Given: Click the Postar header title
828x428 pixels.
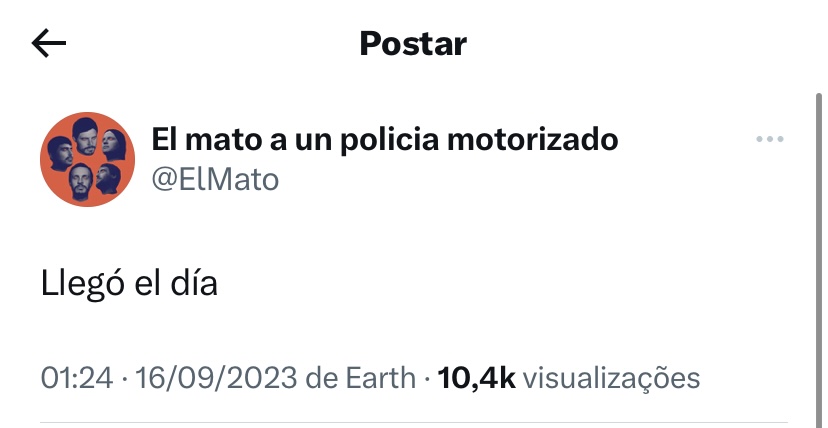Looking at the screenshot, I should pyautogui.click(x=413, y=43).
